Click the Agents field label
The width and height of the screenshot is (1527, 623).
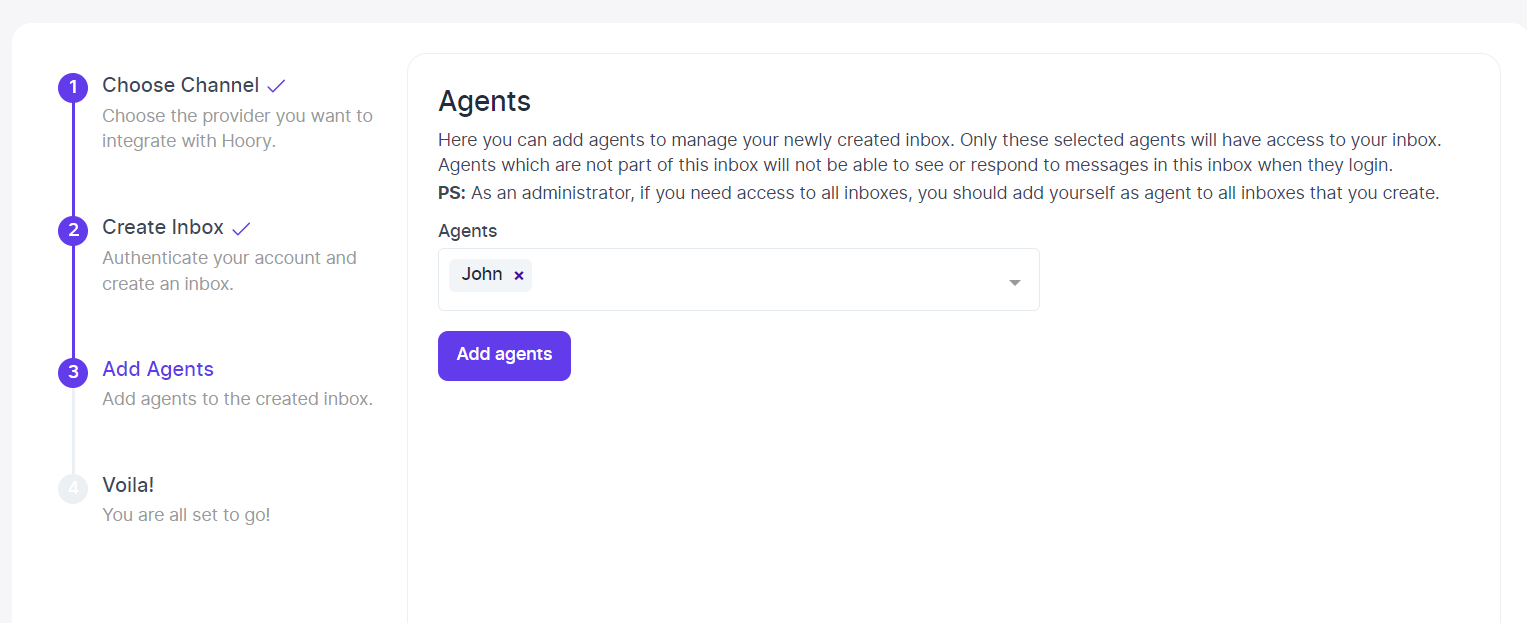467,231
